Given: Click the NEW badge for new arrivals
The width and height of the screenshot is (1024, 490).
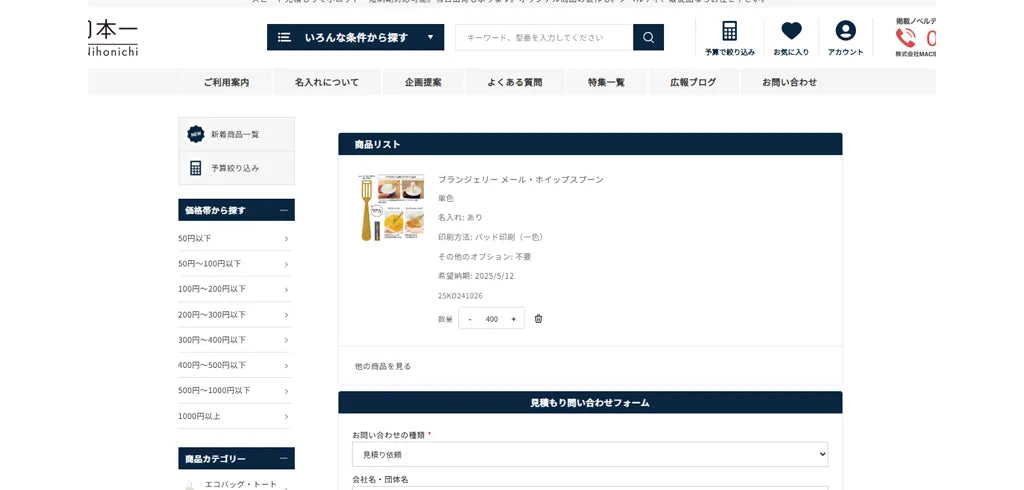Looking at the screenshot, I should pos(196,134).
